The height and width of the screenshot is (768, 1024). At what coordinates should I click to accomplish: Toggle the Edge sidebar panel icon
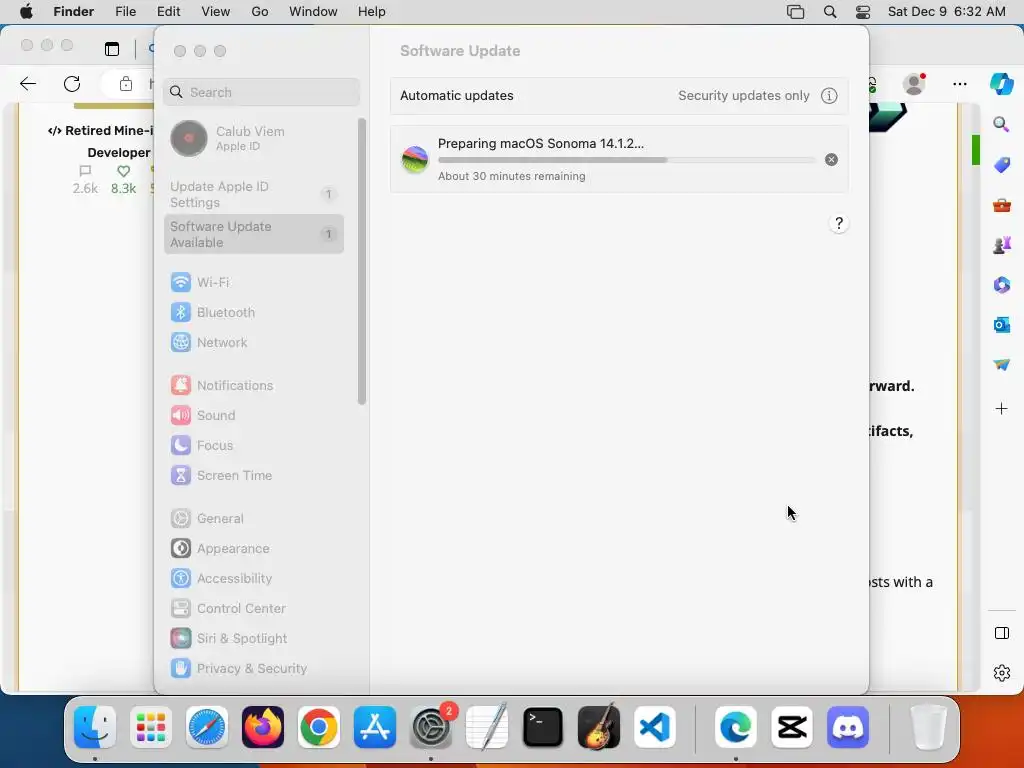(x=1001, y=633)
